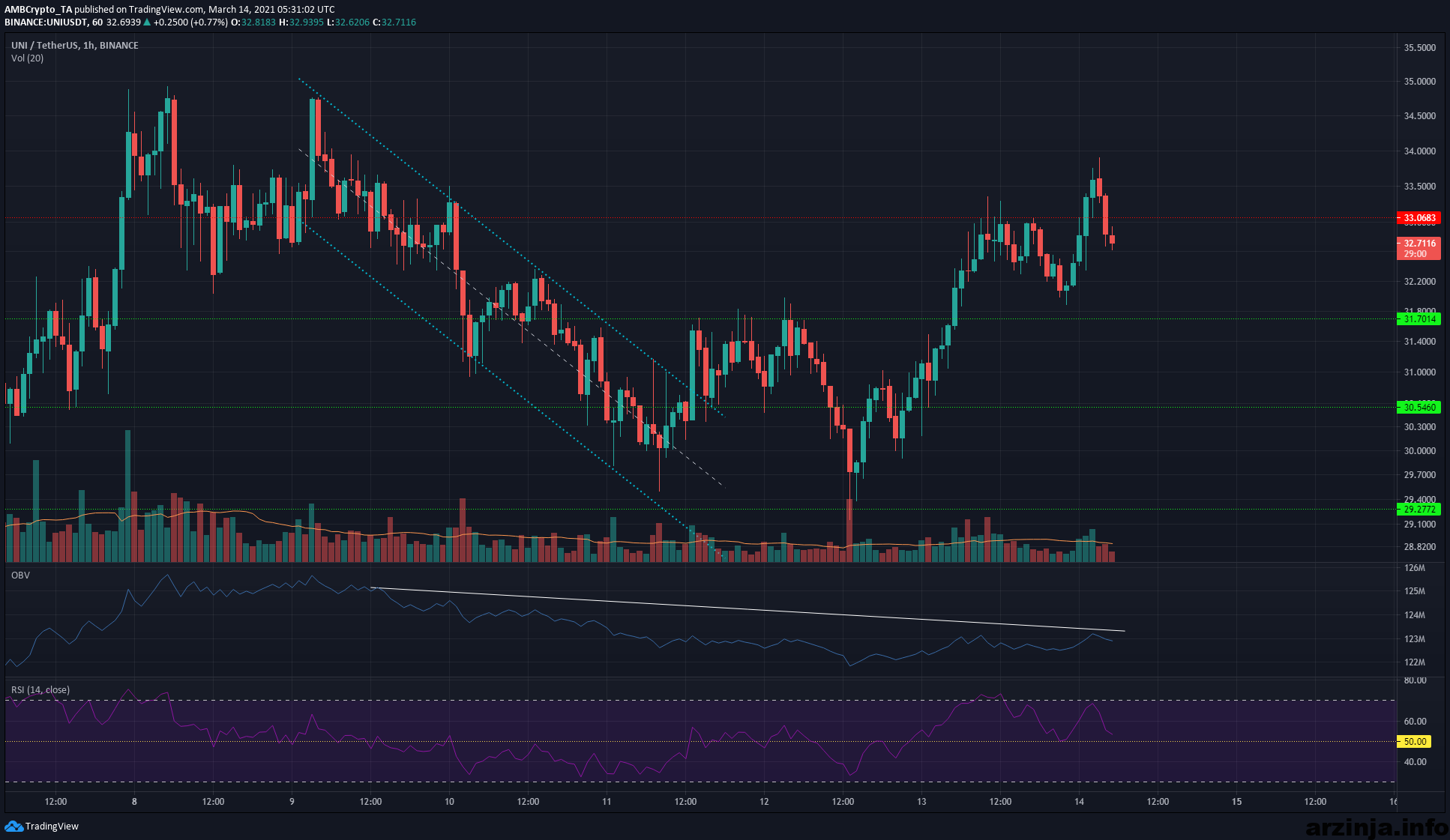1450x840 pixels.
Task: Click the L:32.6206 low value in header
Action: coord(349,22)
